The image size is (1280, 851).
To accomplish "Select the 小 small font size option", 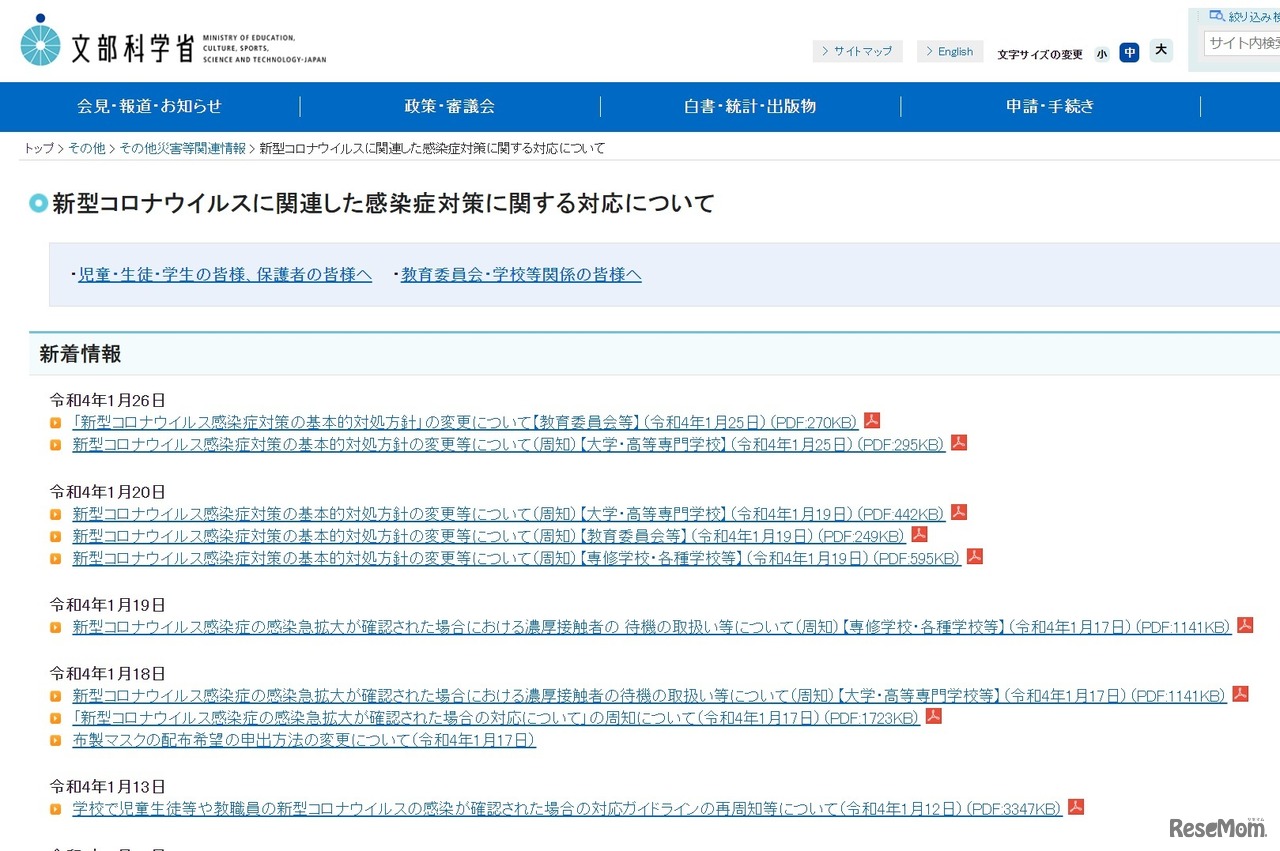I will (x=1101, y=53).
